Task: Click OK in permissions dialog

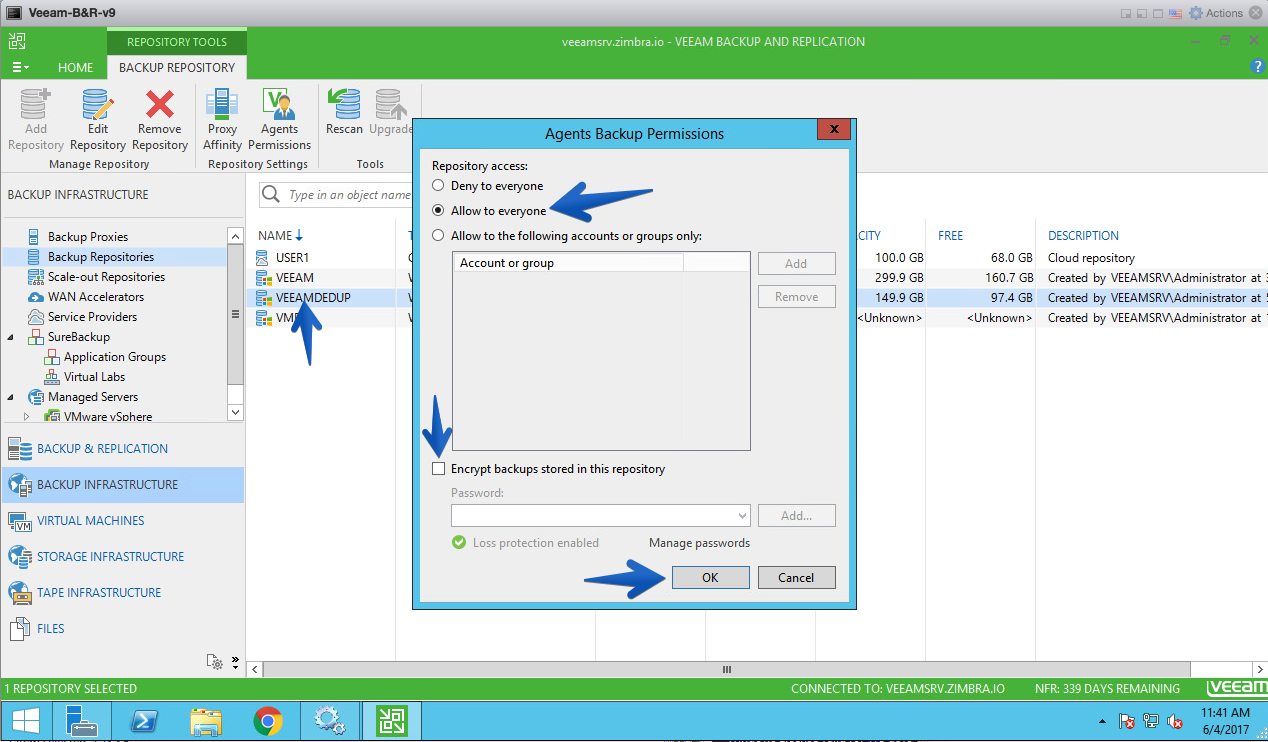Action: 710,578
